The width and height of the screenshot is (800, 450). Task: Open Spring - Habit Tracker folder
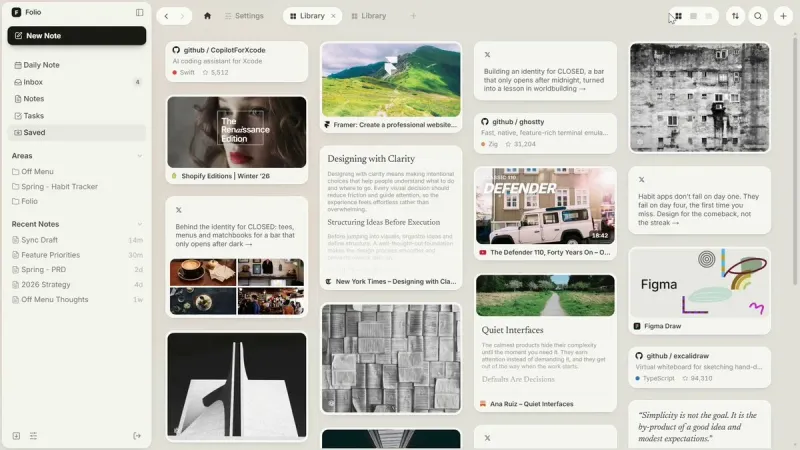(x=77, y=186)
